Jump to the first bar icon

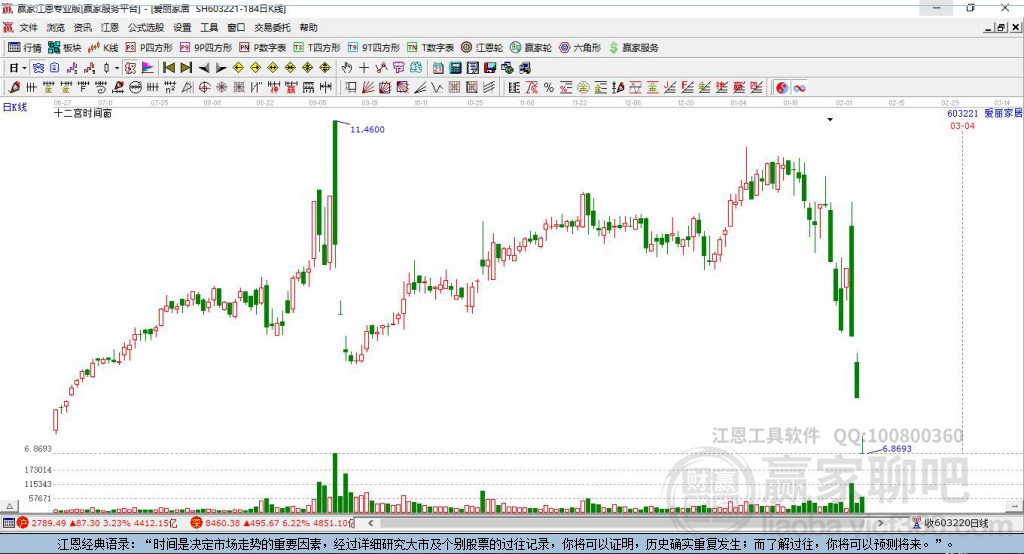(x=168, y=68)
